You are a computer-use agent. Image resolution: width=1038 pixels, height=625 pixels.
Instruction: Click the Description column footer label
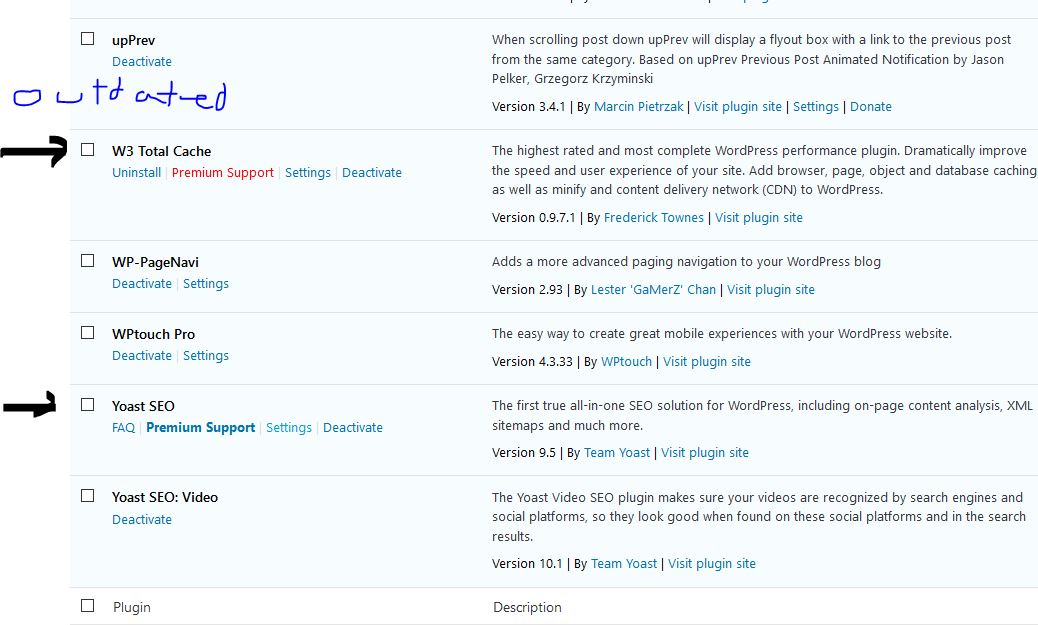tap(527, 608)
